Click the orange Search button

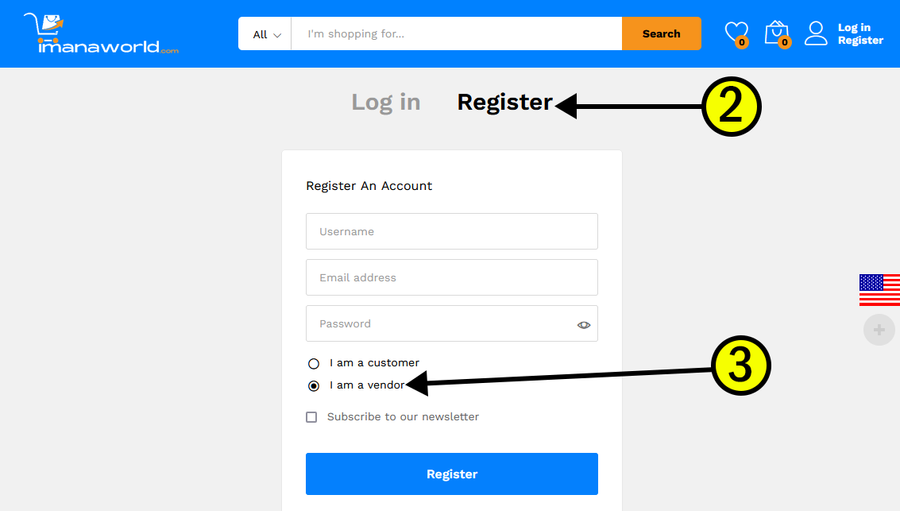[x=661, y=33]
